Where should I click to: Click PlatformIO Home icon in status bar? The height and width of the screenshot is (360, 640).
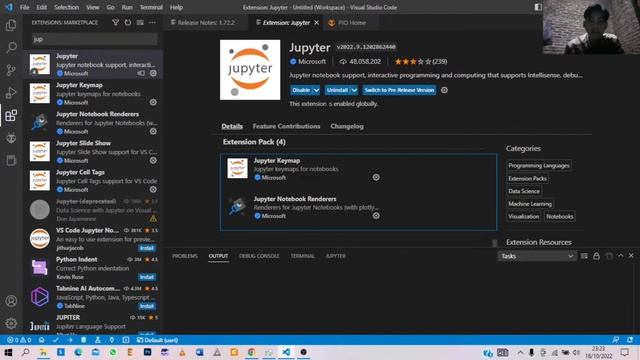(x=42, y=340)
